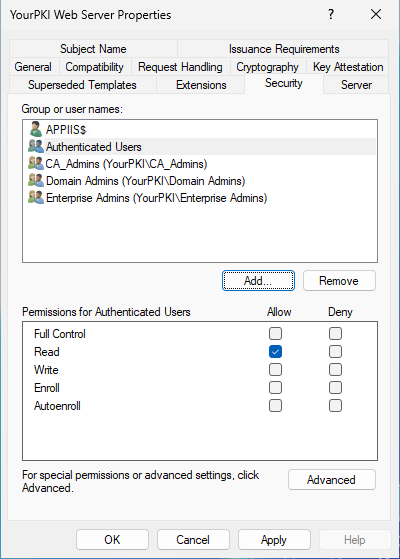Uncheck the Read Allow checkbox
The width and height of the screenshot is (400, 559).
tap(275, 352)
